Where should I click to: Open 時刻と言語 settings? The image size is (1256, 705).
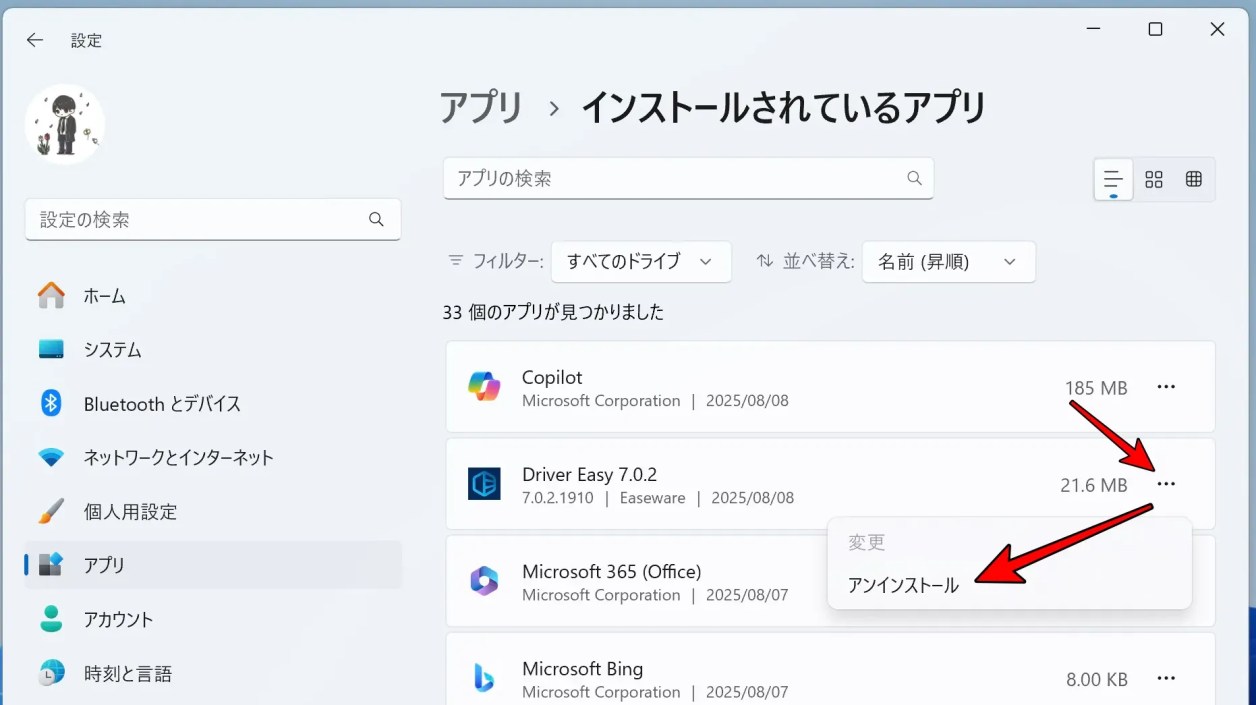(213, 673)
